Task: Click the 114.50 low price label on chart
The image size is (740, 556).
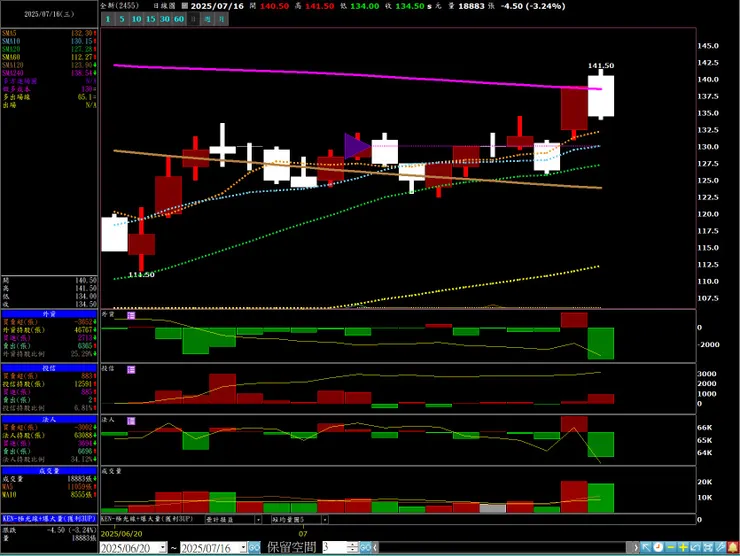Action: [x=141, y=275]
